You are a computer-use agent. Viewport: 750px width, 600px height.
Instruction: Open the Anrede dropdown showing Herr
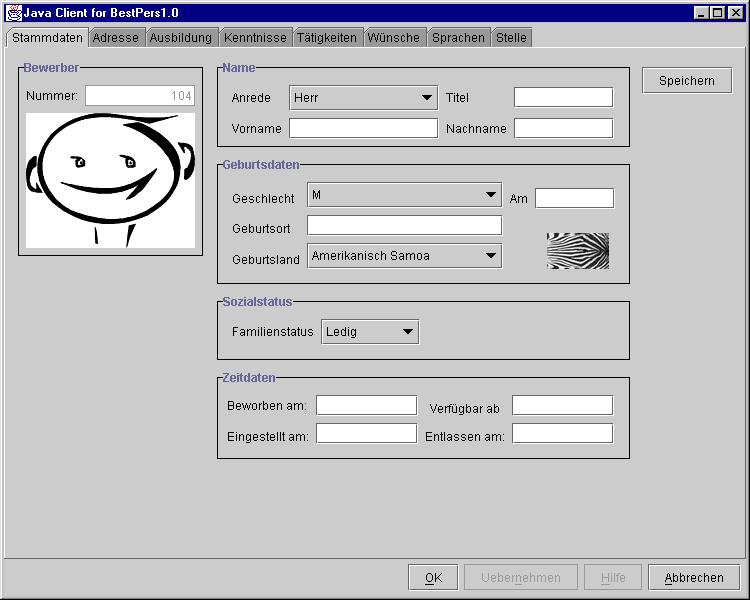pos(363,98)
